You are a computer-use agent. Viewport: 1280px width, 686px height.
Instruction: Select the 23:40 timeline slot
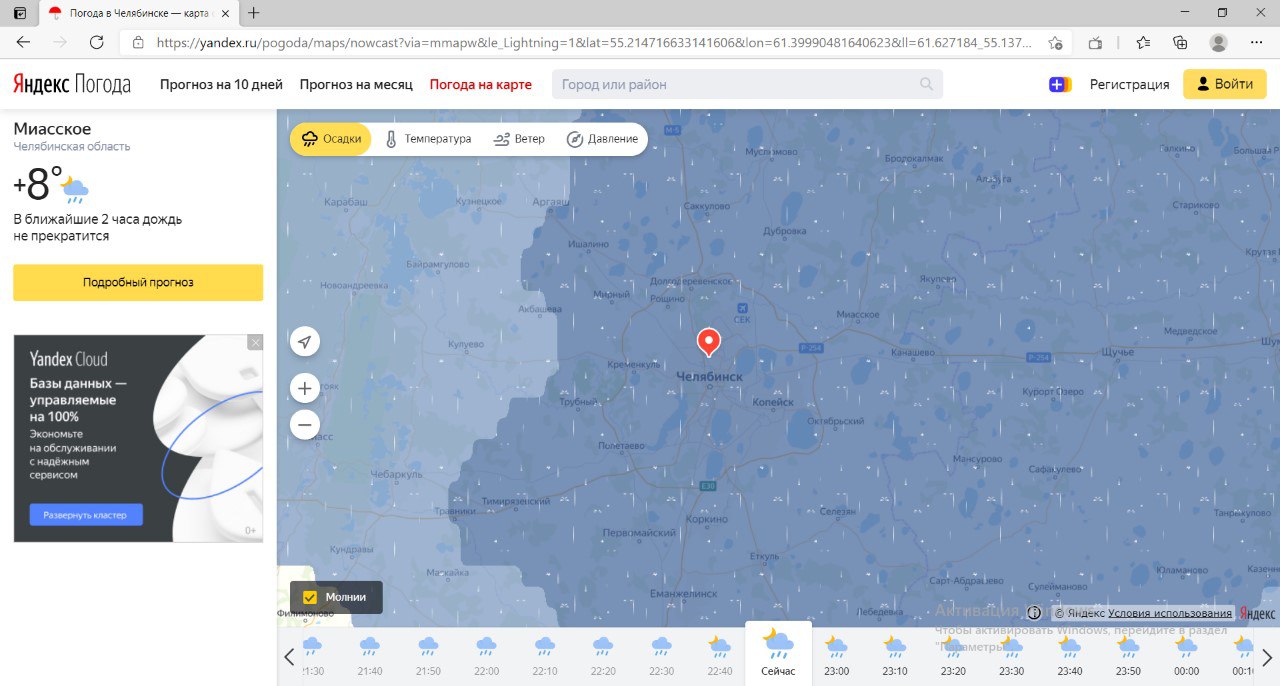(x=1070, y=656)
